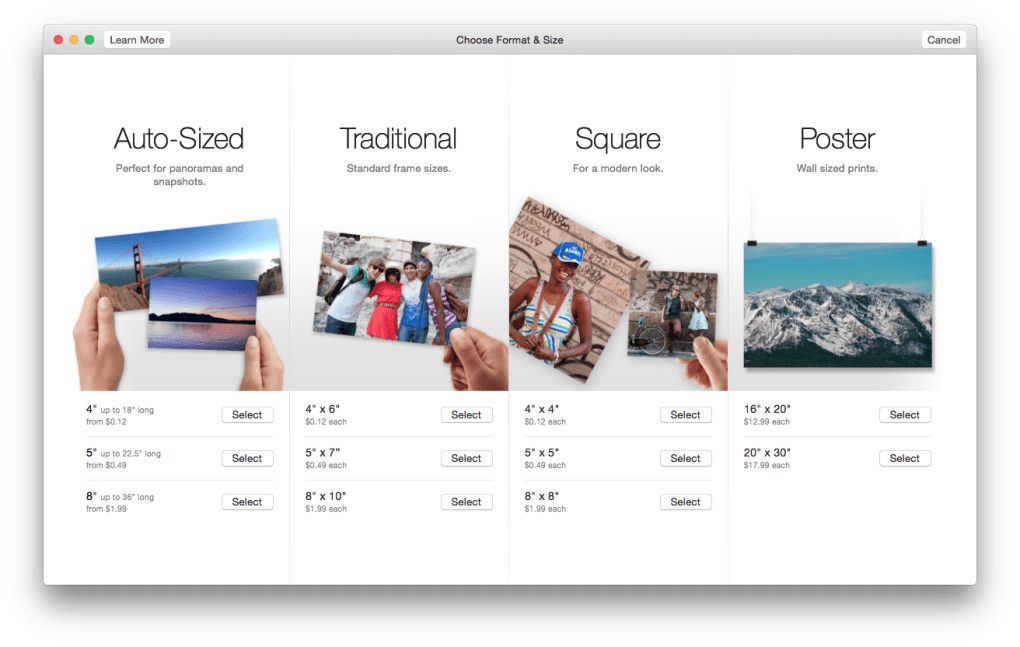Select the Traditional 8" x 10" print size
This screenshot has height=647, width=1020.
click(x=466, y=502)
